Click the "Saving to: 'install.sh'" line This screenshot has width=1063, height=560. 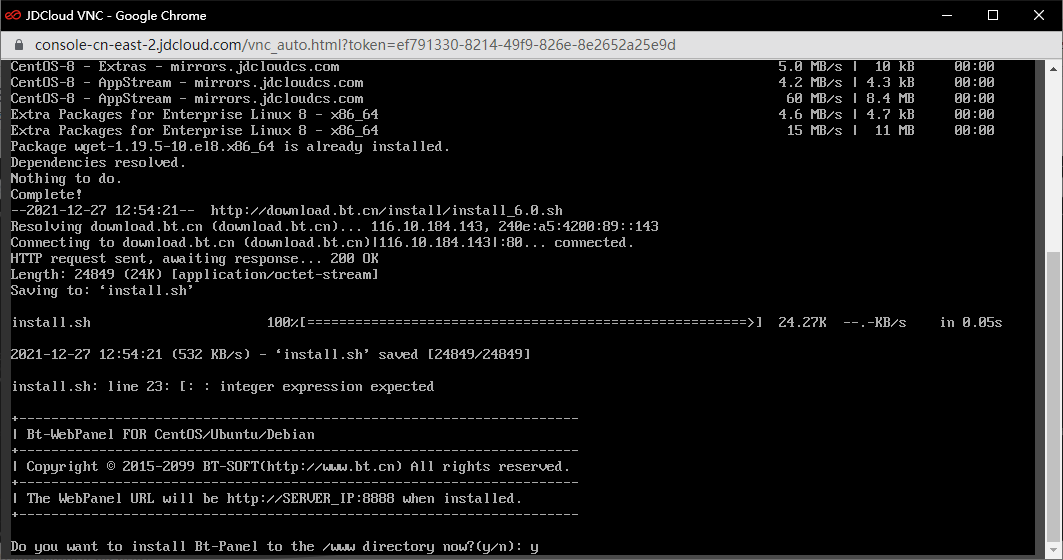click(x=102, y=290)
